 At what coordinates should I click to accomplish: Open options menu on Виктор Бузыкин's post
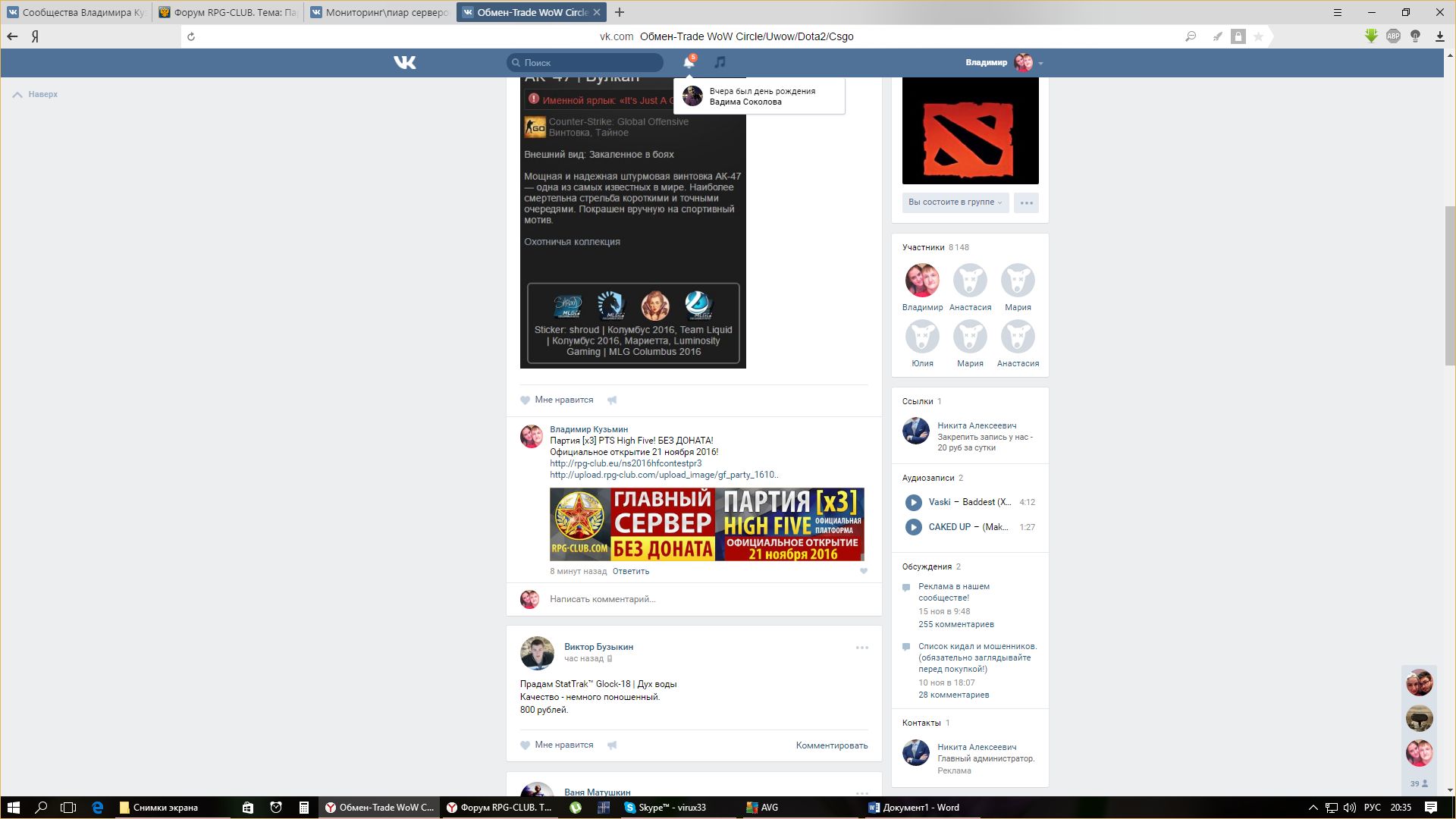[x=861, y=648]
